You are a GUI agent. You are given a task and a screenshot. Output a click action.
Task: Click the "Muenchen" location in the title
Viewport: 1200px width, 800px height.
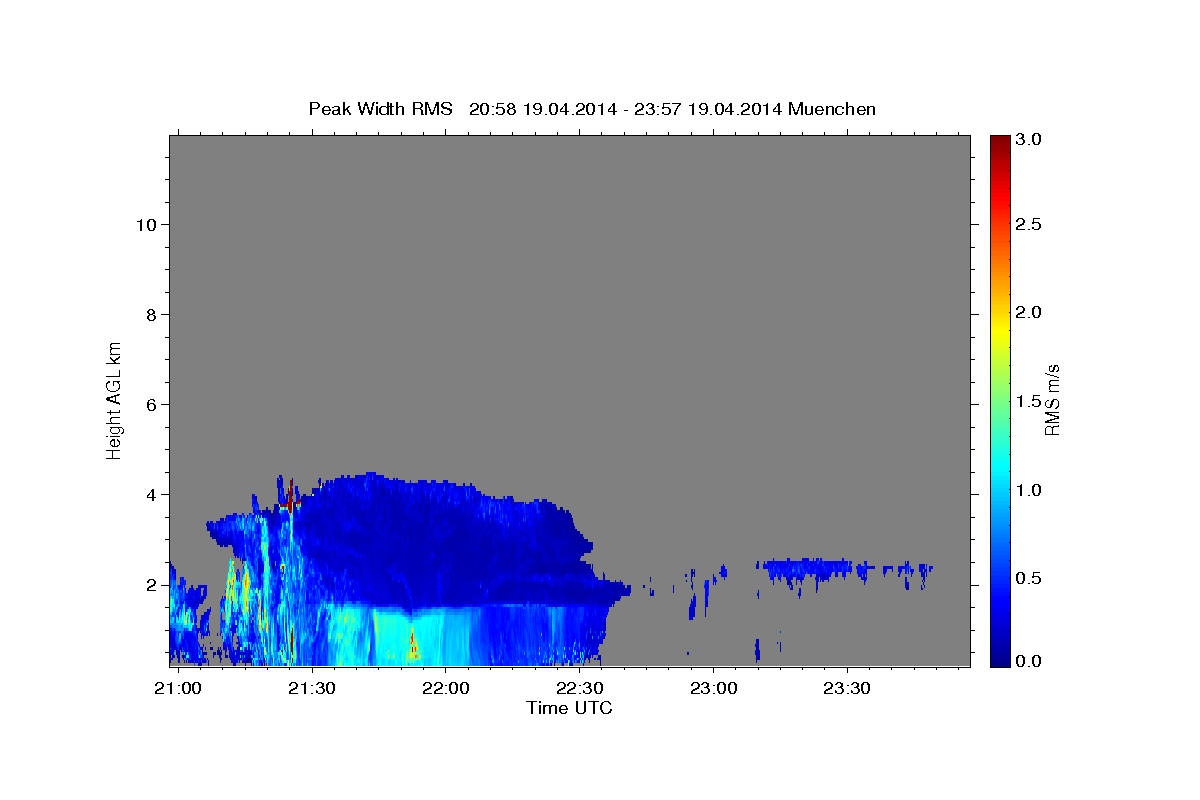[x=832, y=108]
